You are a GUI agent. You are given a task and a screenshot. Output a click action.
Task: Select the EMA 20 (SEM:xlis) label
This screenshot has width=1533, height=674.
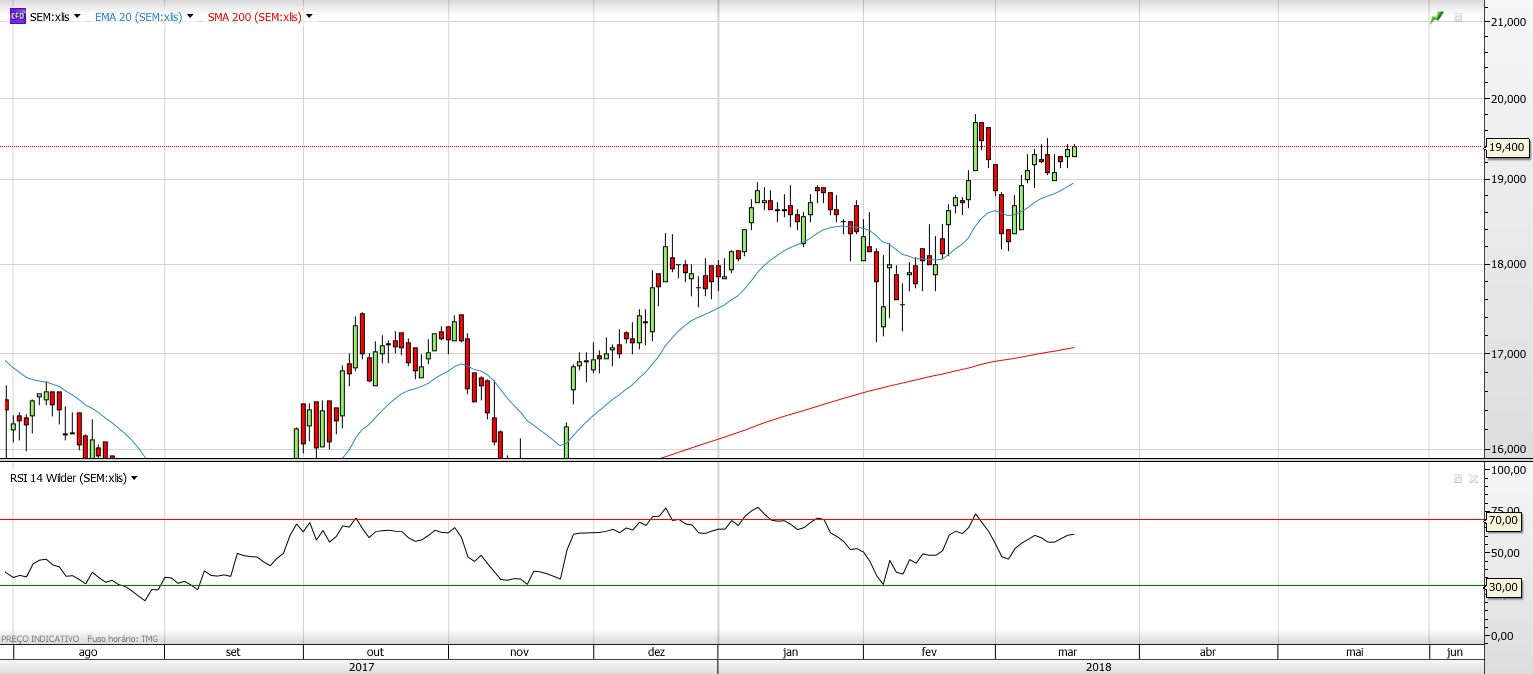click(x=138, y=17)
